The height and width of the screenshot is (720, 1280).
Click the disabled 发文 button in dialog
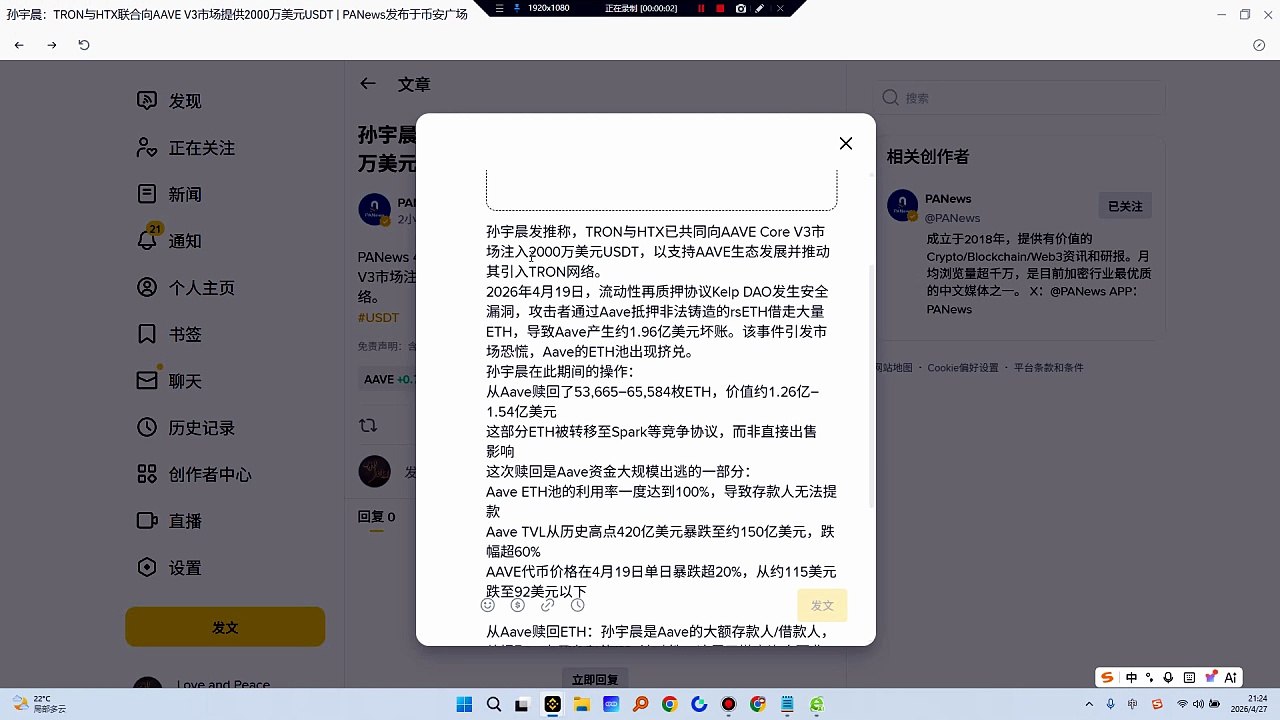[822, 606]
